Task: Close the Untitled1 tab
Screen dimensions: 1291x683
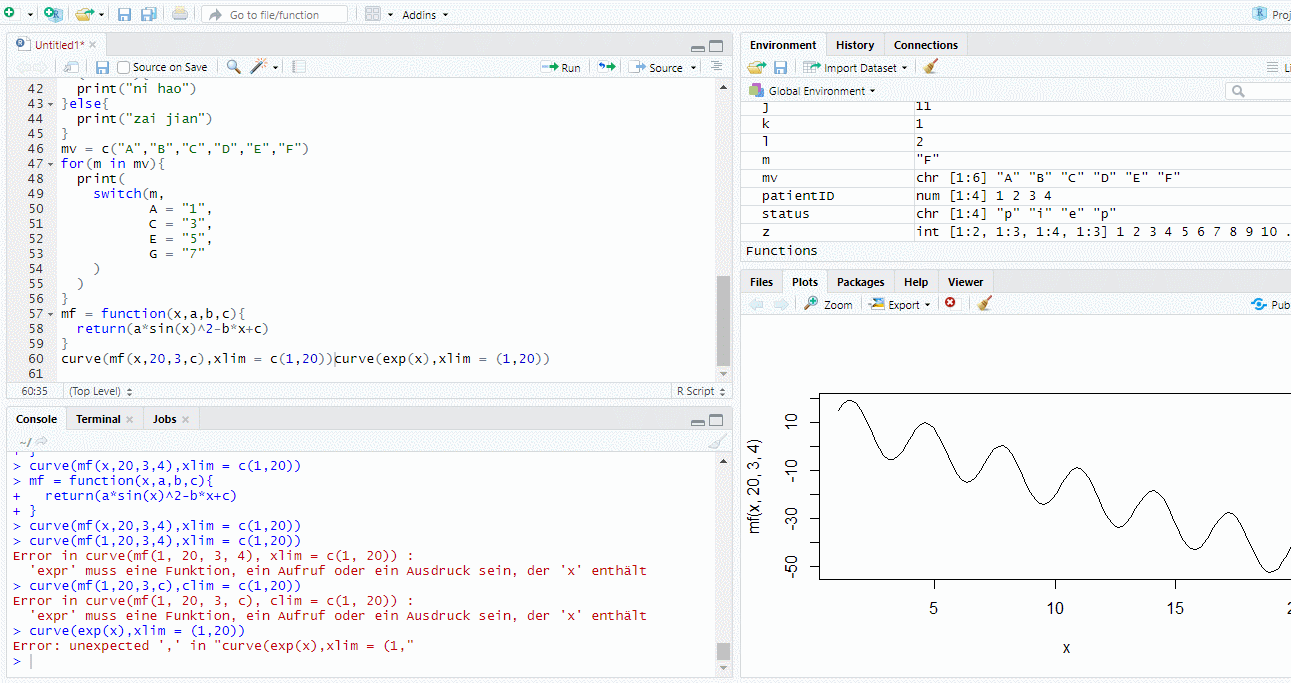Action: point(93,45)
